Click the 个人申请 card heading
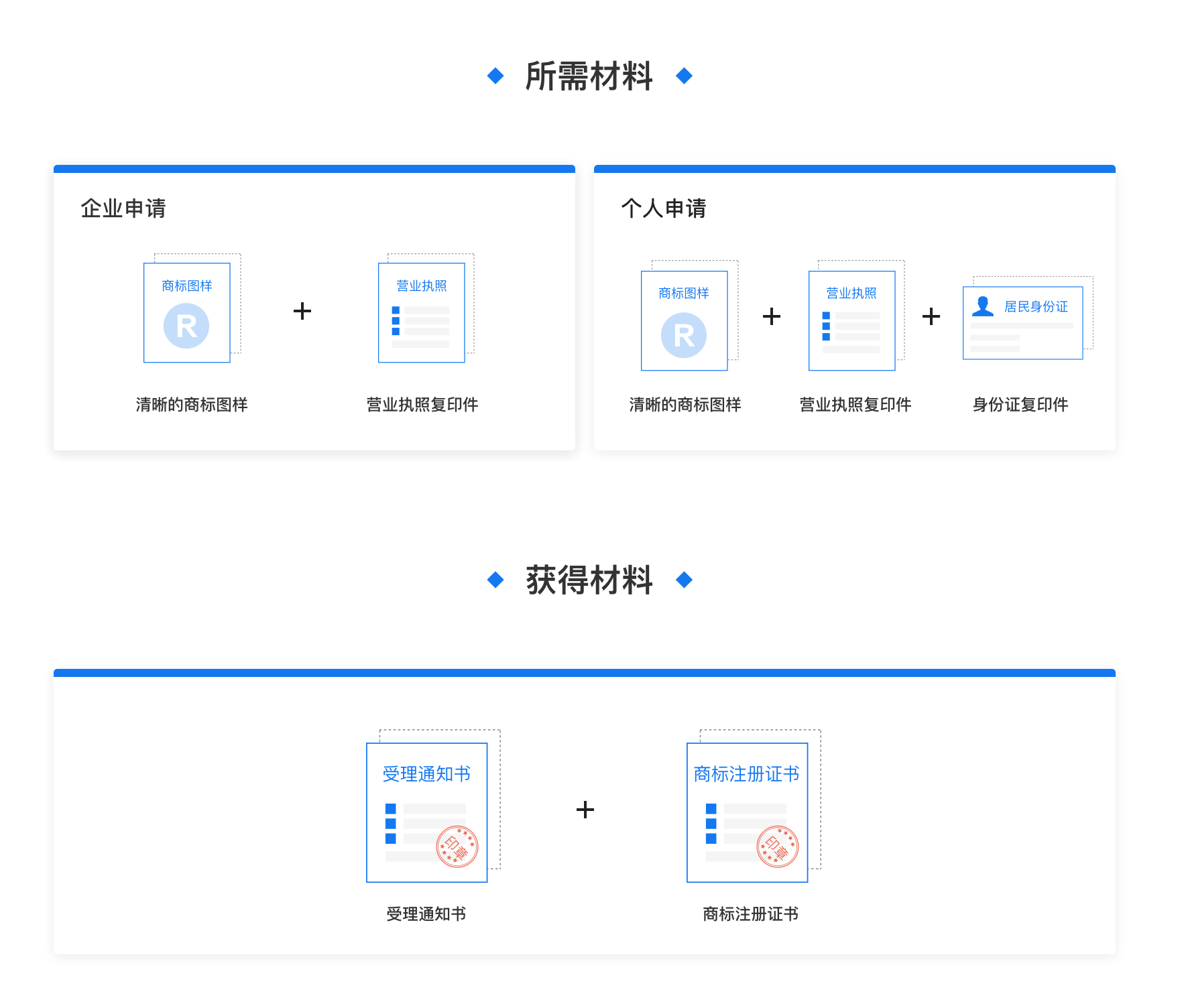Screen dimensions: 1180x1008 [664, 208]
